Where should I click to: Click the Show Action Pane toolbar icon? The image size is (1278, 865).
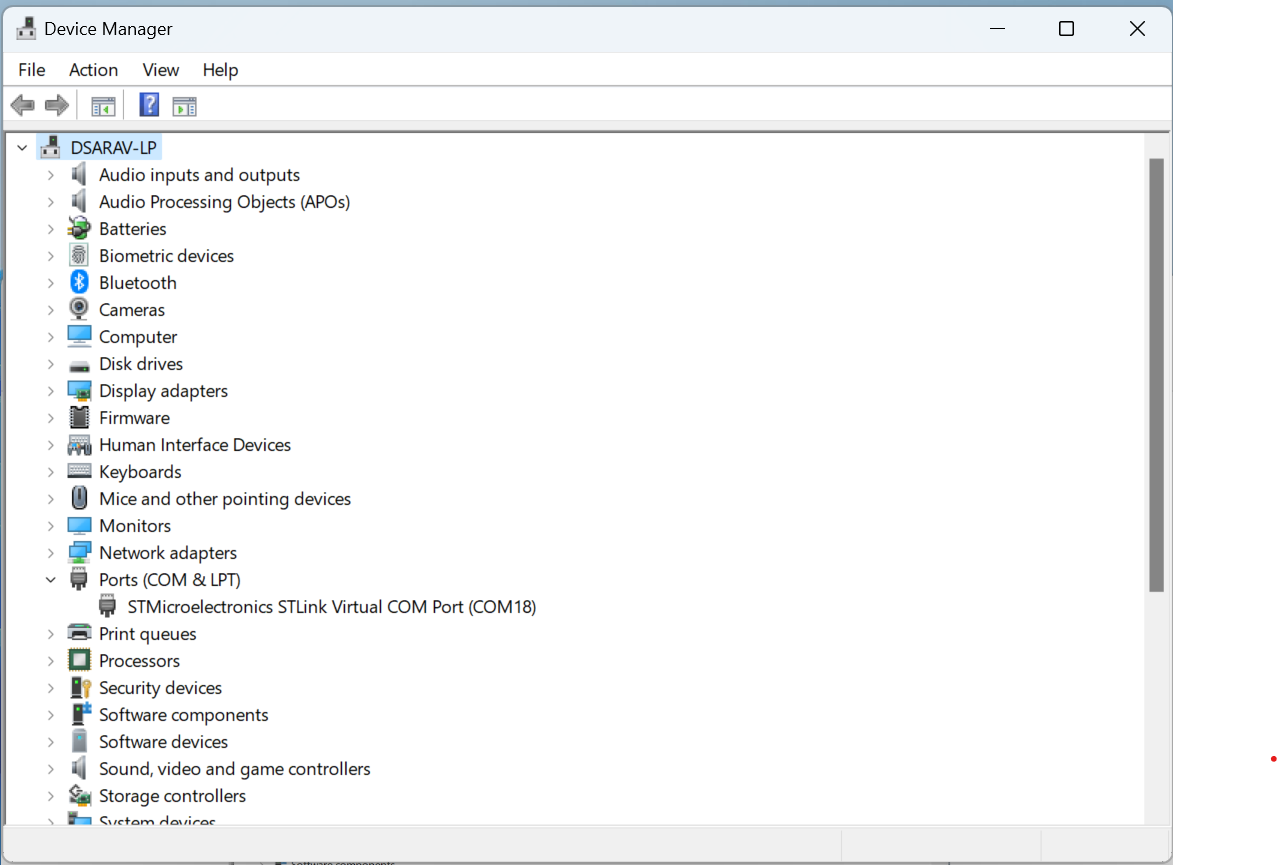point(184,104)
